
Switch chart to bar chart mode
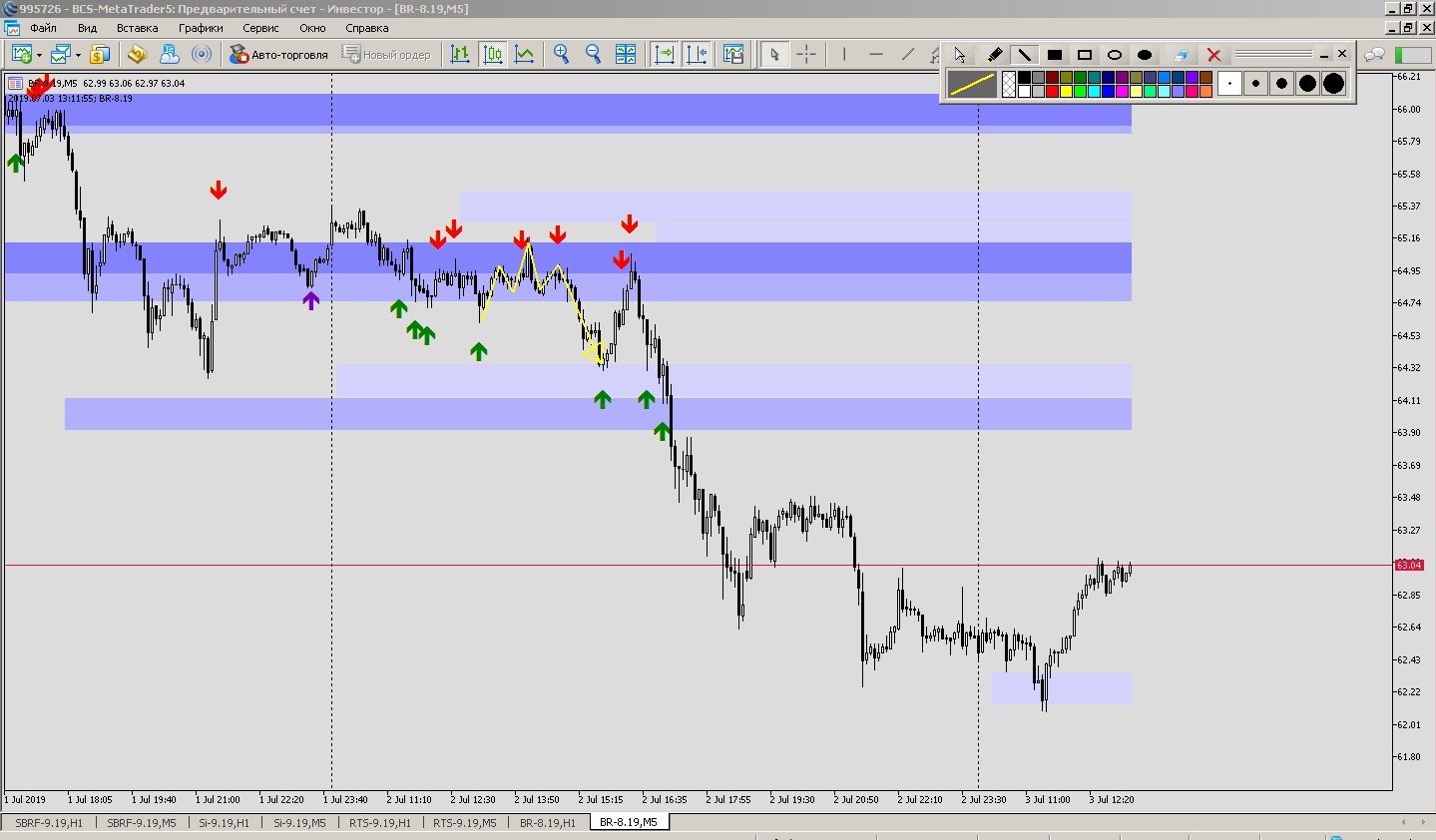tap(460, 54)
